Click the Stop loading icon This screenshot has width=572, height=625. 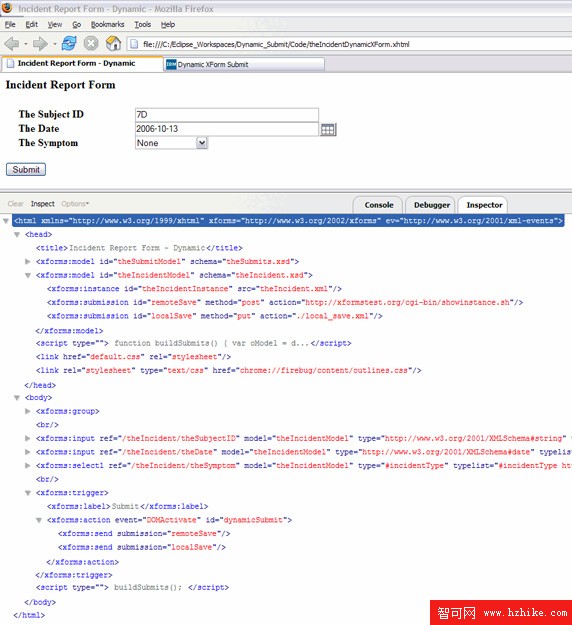pos(91,43)
